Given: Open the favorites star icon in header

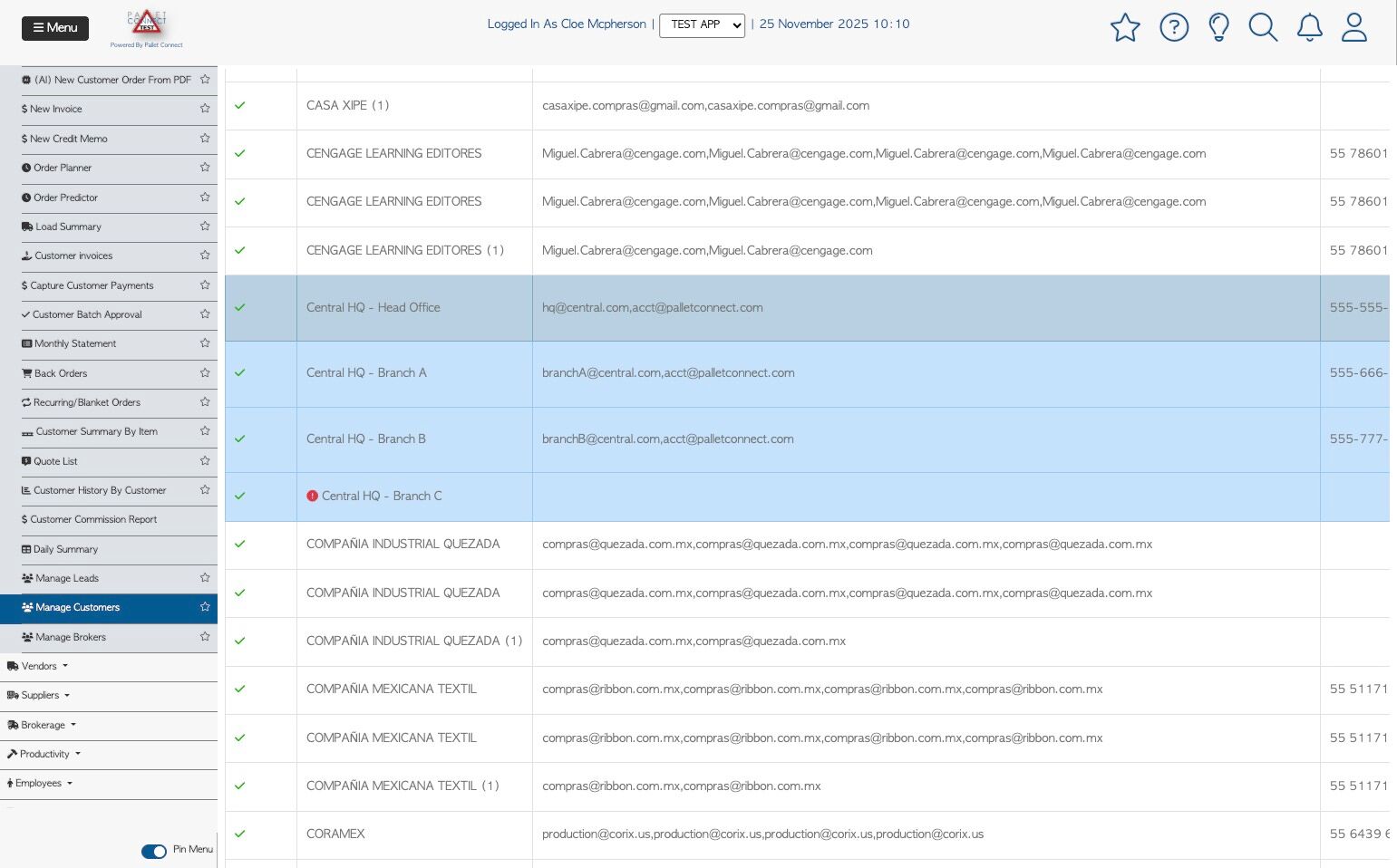Looking at the screenshot, I should point(1125,27).
